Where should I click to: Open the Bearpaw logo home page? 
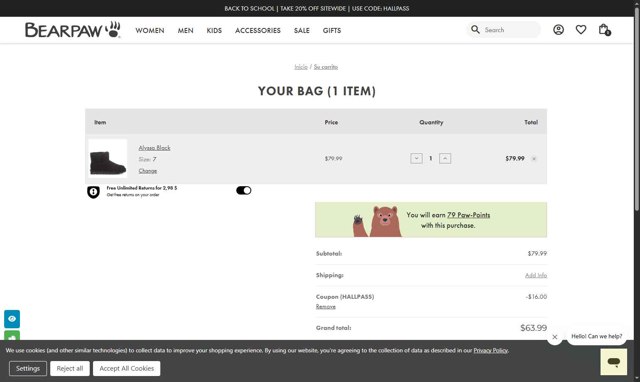pyautogui.click(x=73, y=30)
